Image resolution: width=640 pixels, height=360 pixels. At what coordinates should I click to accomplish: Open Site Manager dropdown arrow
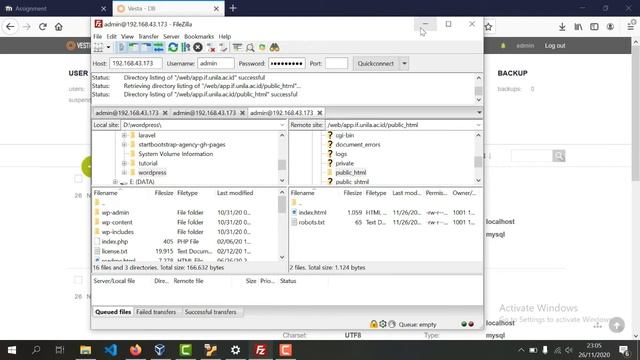109,48
